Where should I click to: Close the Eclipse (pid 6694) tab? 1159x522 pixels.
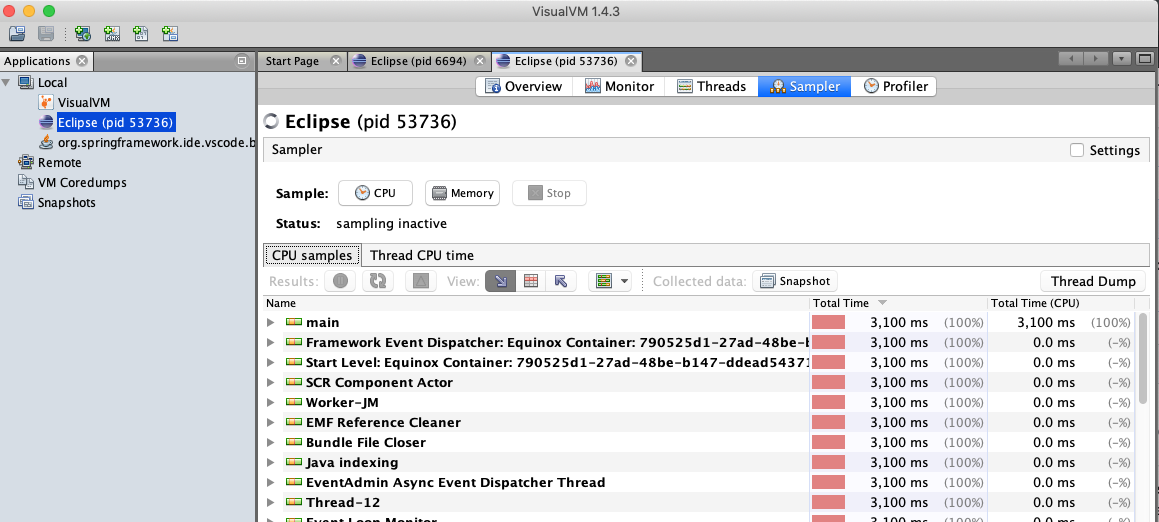click(x=480, y=61)
